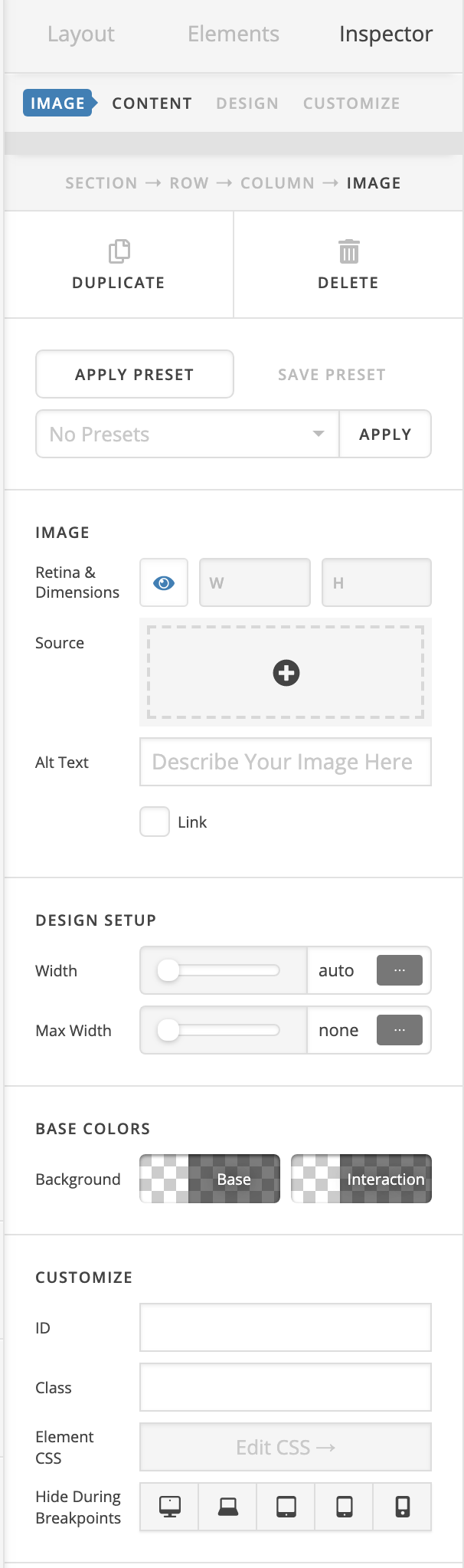
Task: Hide on laptop breakpoint icon
Action: coord(227,1507)
